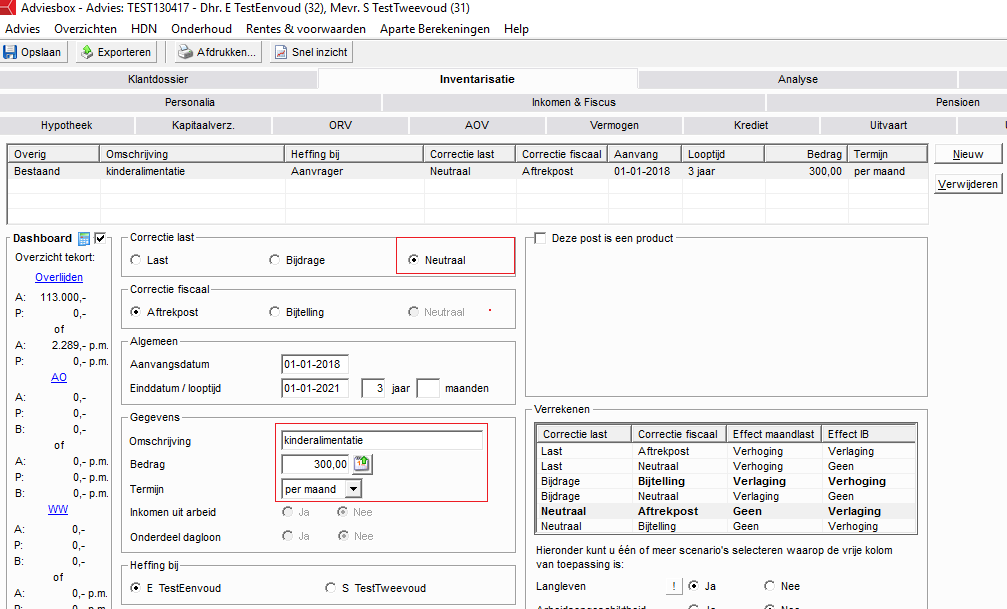Switch to the Klantdossier tab
Image resolution: width=1007 pixels, height=609 pixels.
(x=158, y=79)
